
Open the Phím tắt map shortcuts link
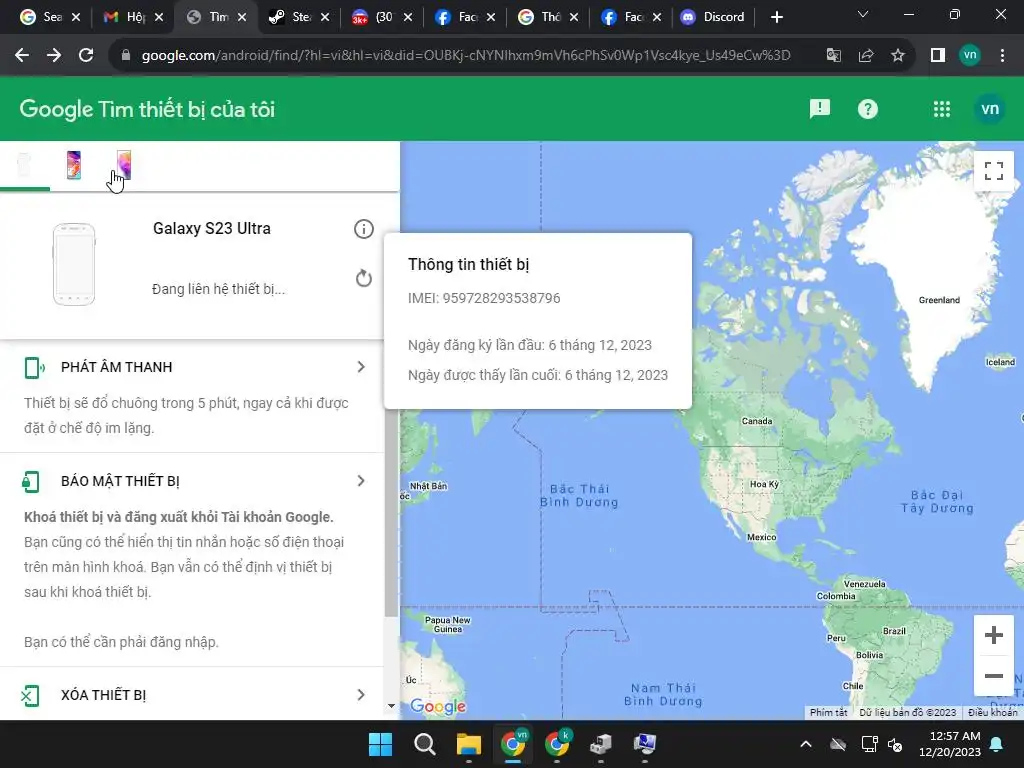coord(828,712)
